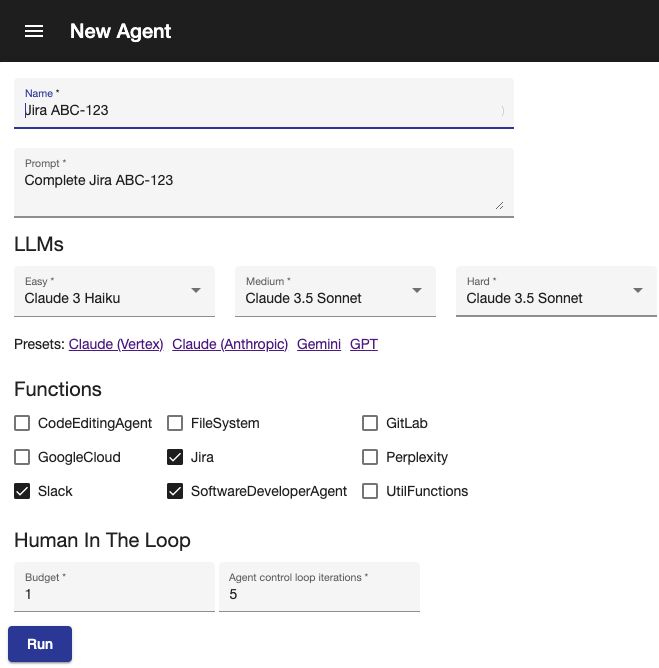This screenshot has height=668, width=659.
Task: Open the Hard LLM dropdown
Action: pos(556,291)
